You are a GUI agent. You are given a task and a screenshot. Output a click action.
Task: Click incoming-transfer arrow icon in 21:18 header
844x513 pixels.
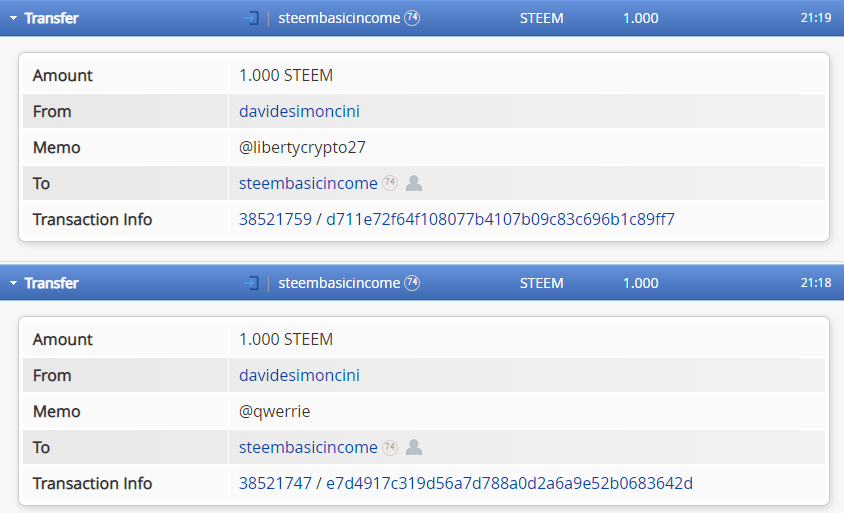click(x=251, y=283)
